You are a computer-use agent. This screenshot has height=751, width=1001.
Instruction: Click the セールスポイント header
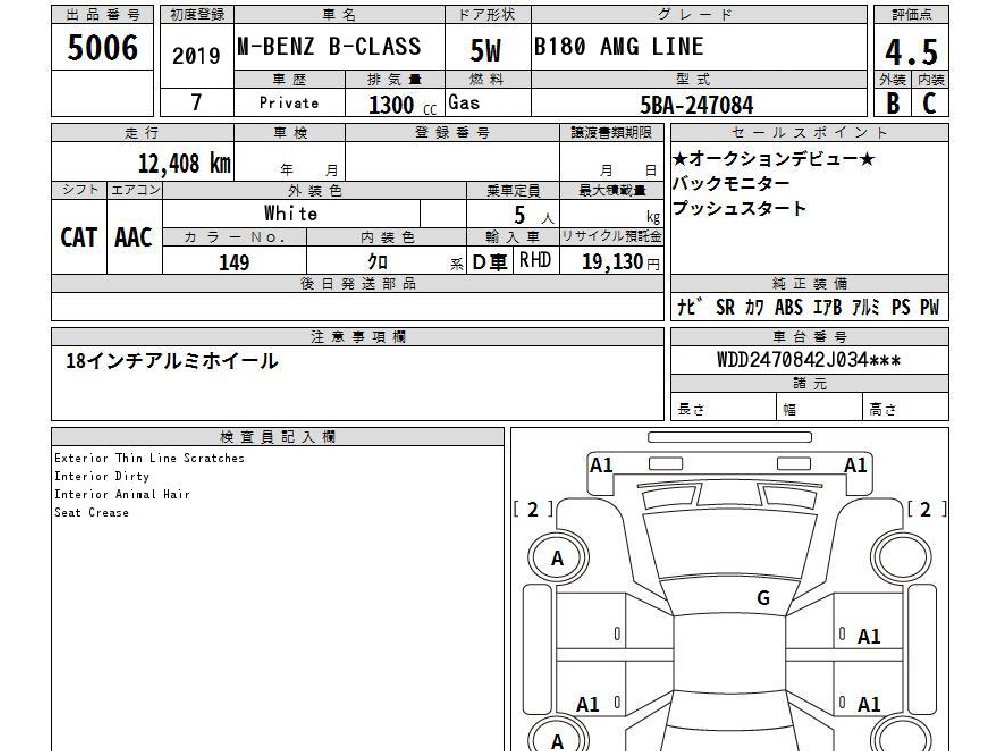pyautogui.click(x=809, y=133)
